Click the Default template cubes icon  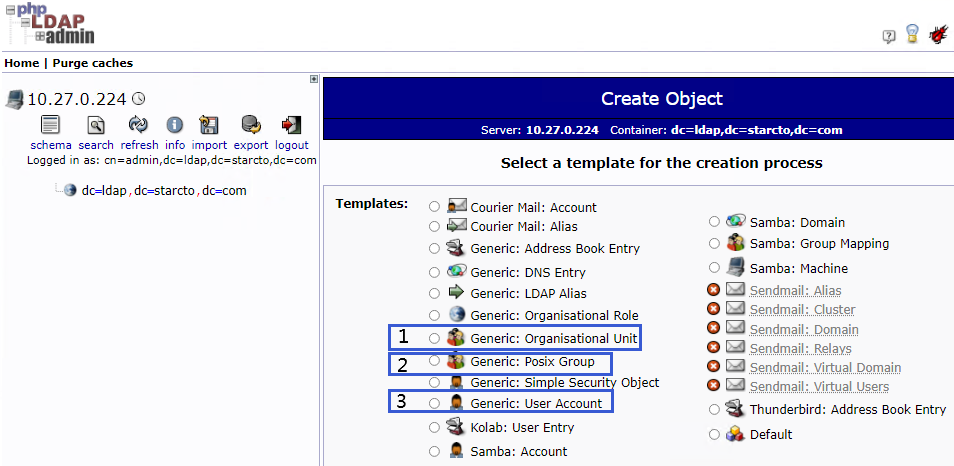735,434
